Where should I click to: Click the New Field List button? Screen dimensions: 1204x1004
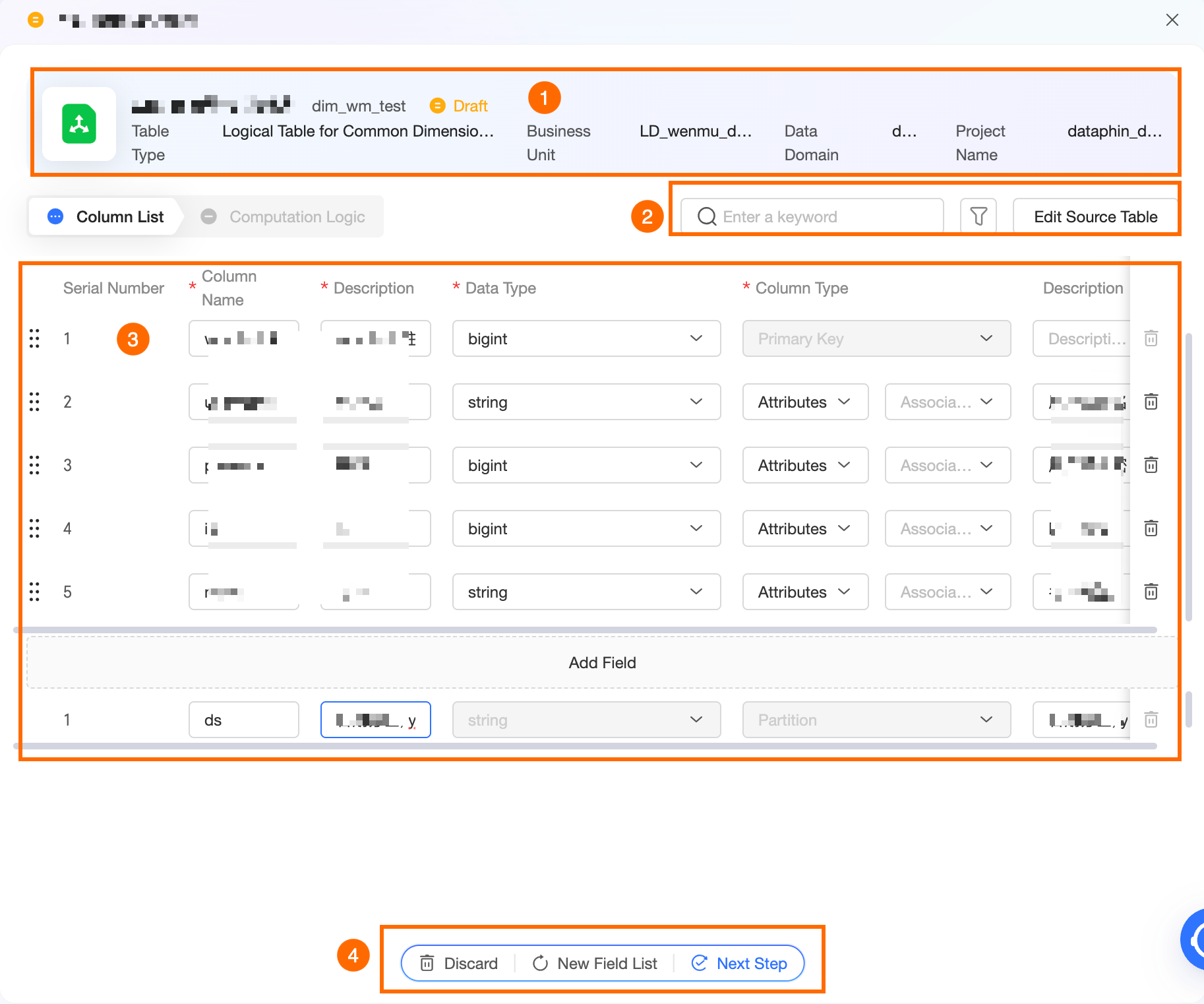[x=595, y=963]
